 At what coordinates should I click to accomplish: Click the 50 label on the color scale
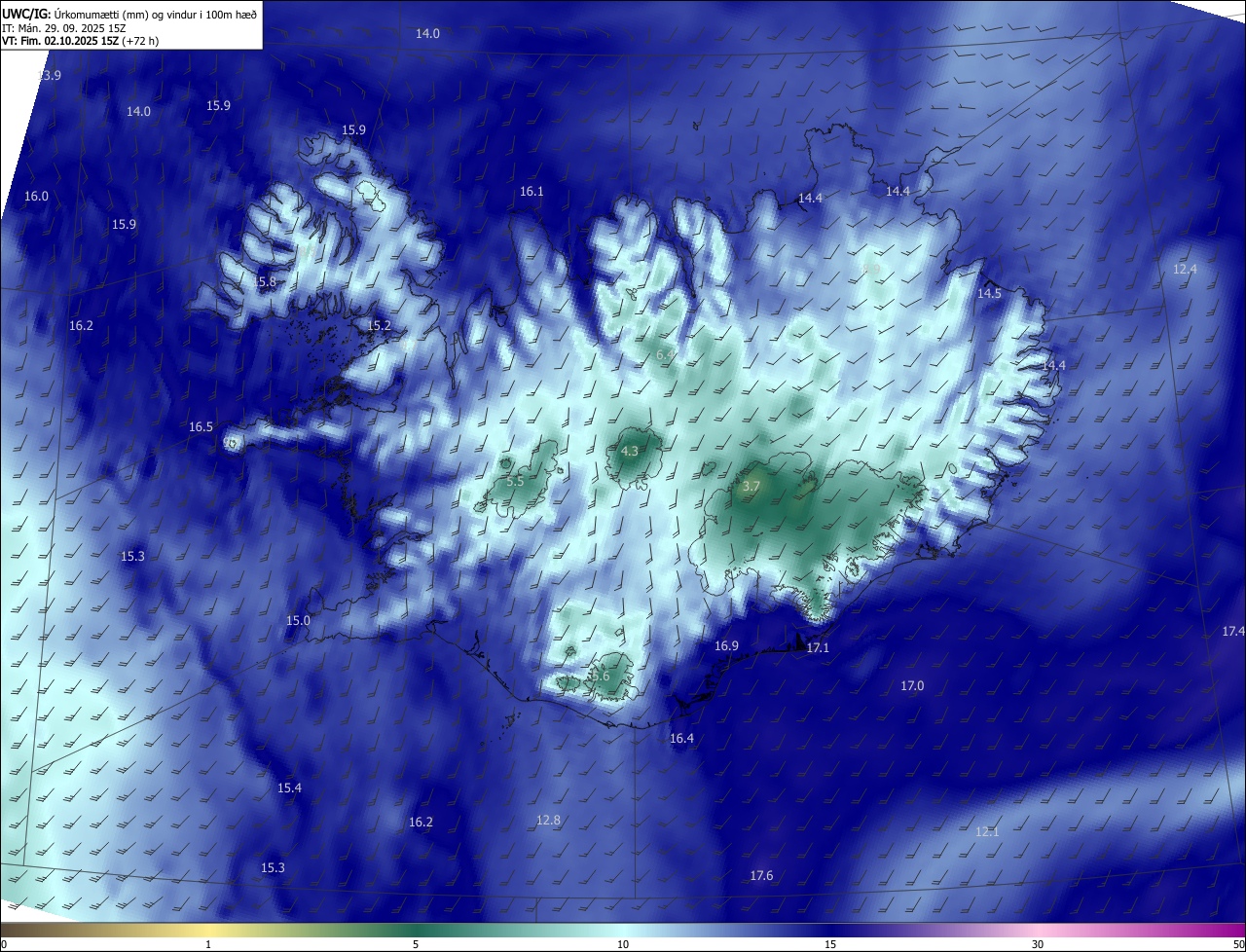click(1238, 944)
